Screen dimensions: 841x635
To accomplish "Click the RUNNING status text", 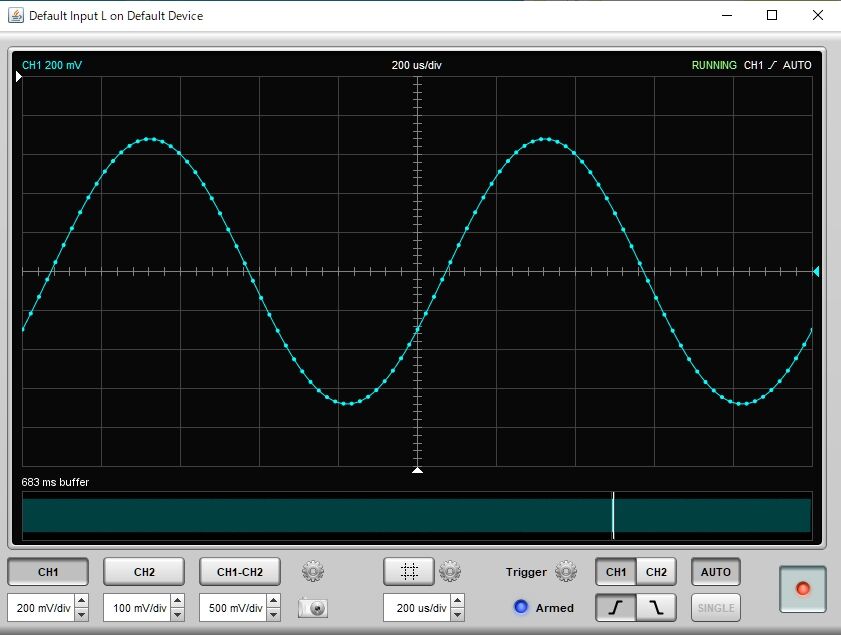I will [714, 65].
